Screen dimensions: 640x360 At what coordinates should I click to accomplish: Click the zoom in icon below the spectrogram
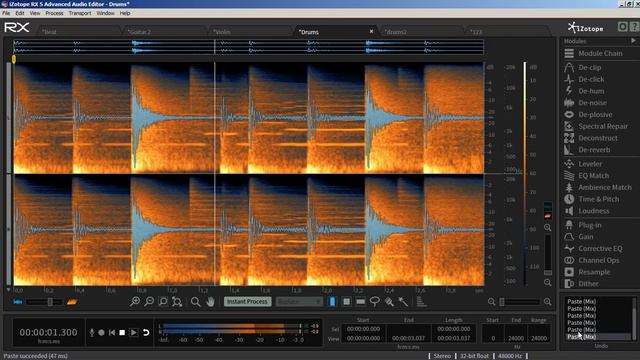click(135, 302)
